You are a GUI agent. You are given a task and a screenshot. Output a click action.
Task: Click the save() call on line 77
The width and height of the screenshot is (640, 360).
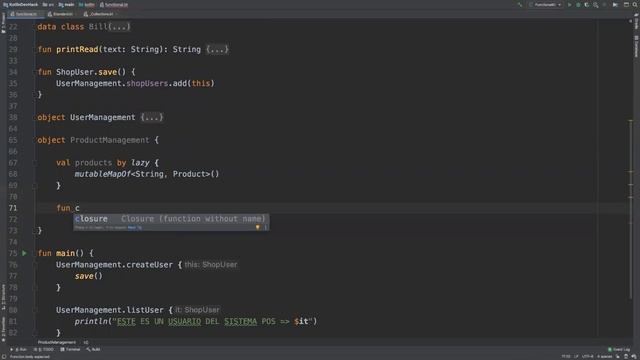(89, 276)
